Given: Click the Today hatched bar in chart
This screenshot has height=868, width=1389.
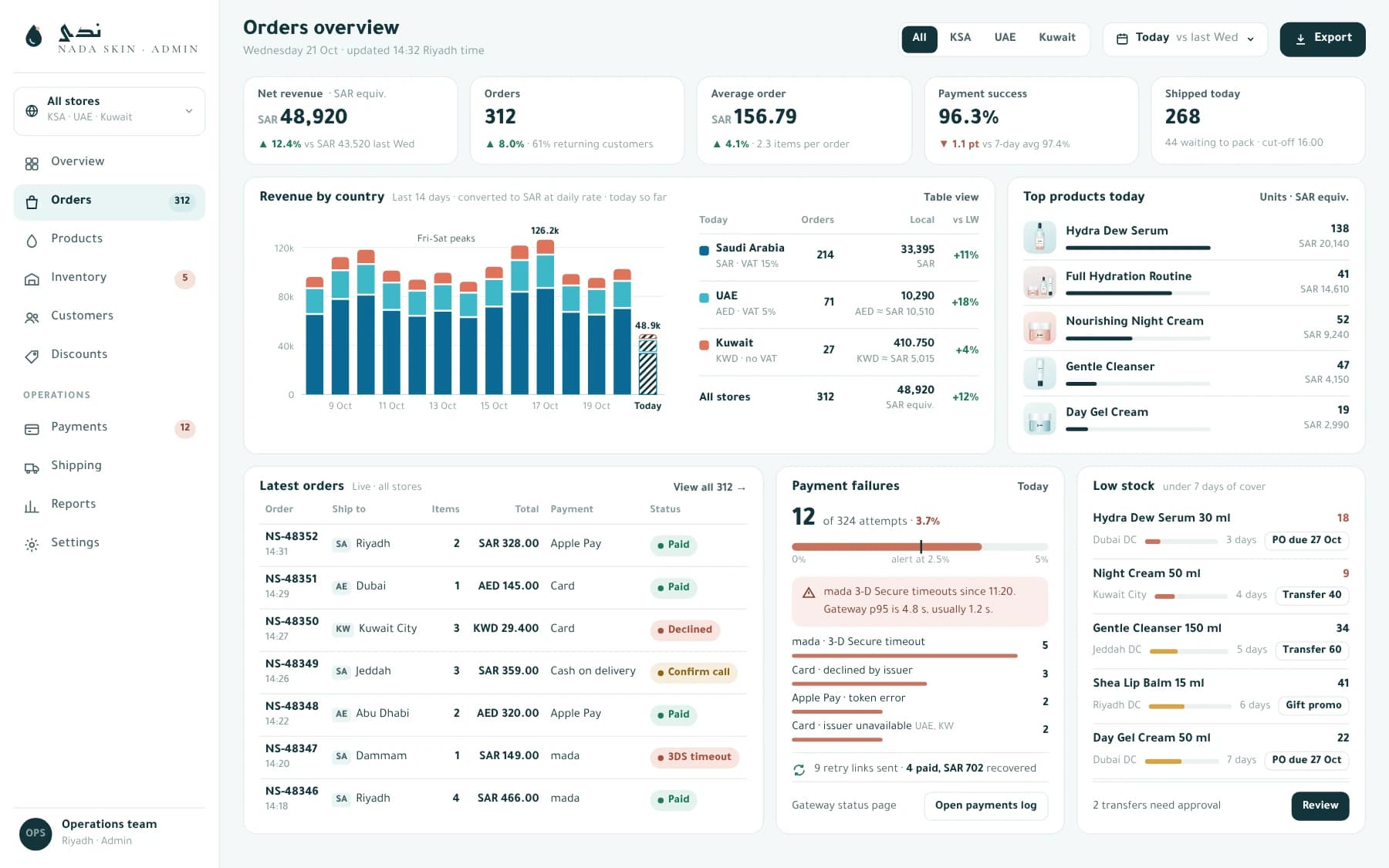Looking at the screenshot, I should 647,365.
